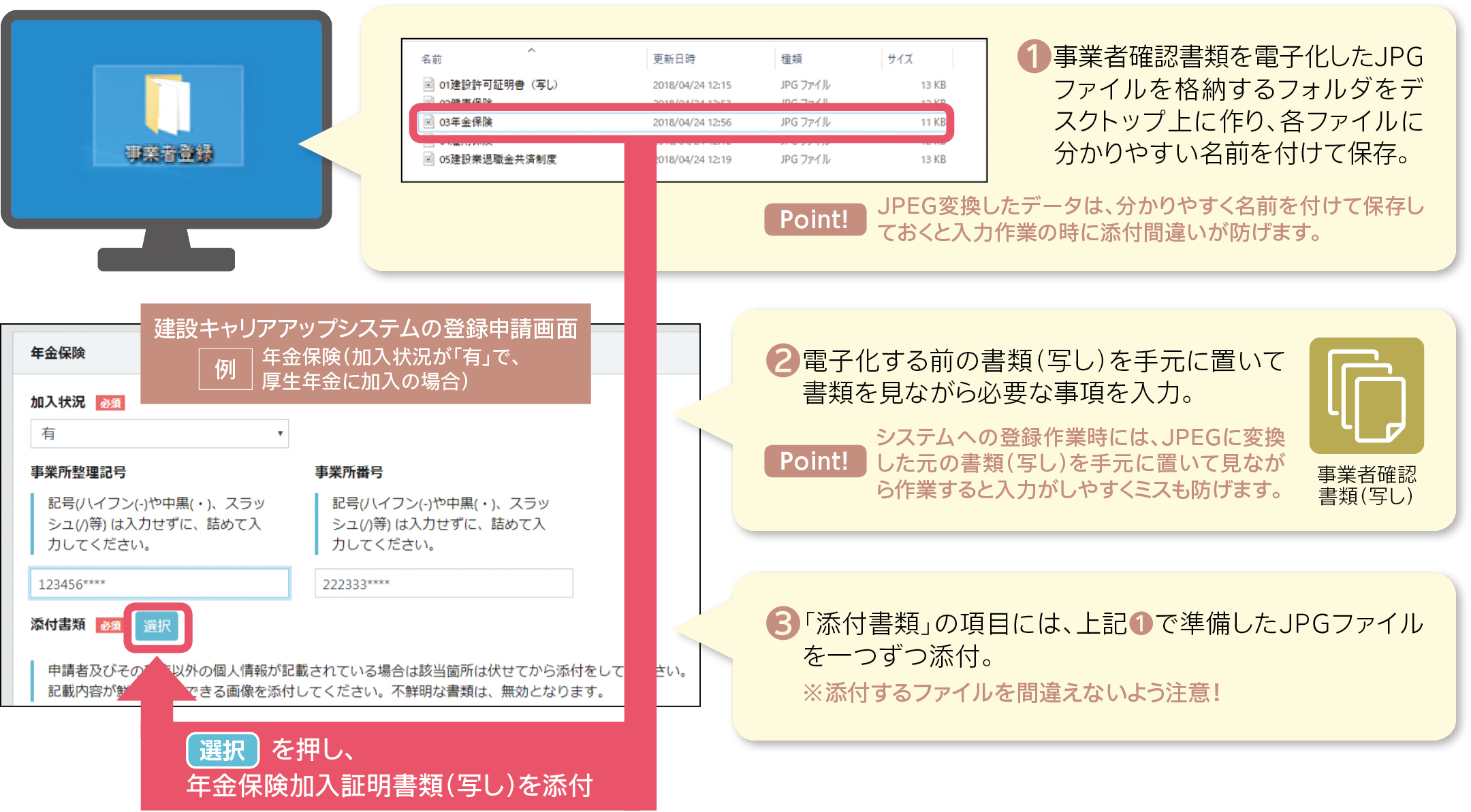Viewport: 1471px width, 812px height.
Task: Click the 事業所番号 field label
Action: tap(349, 472)
